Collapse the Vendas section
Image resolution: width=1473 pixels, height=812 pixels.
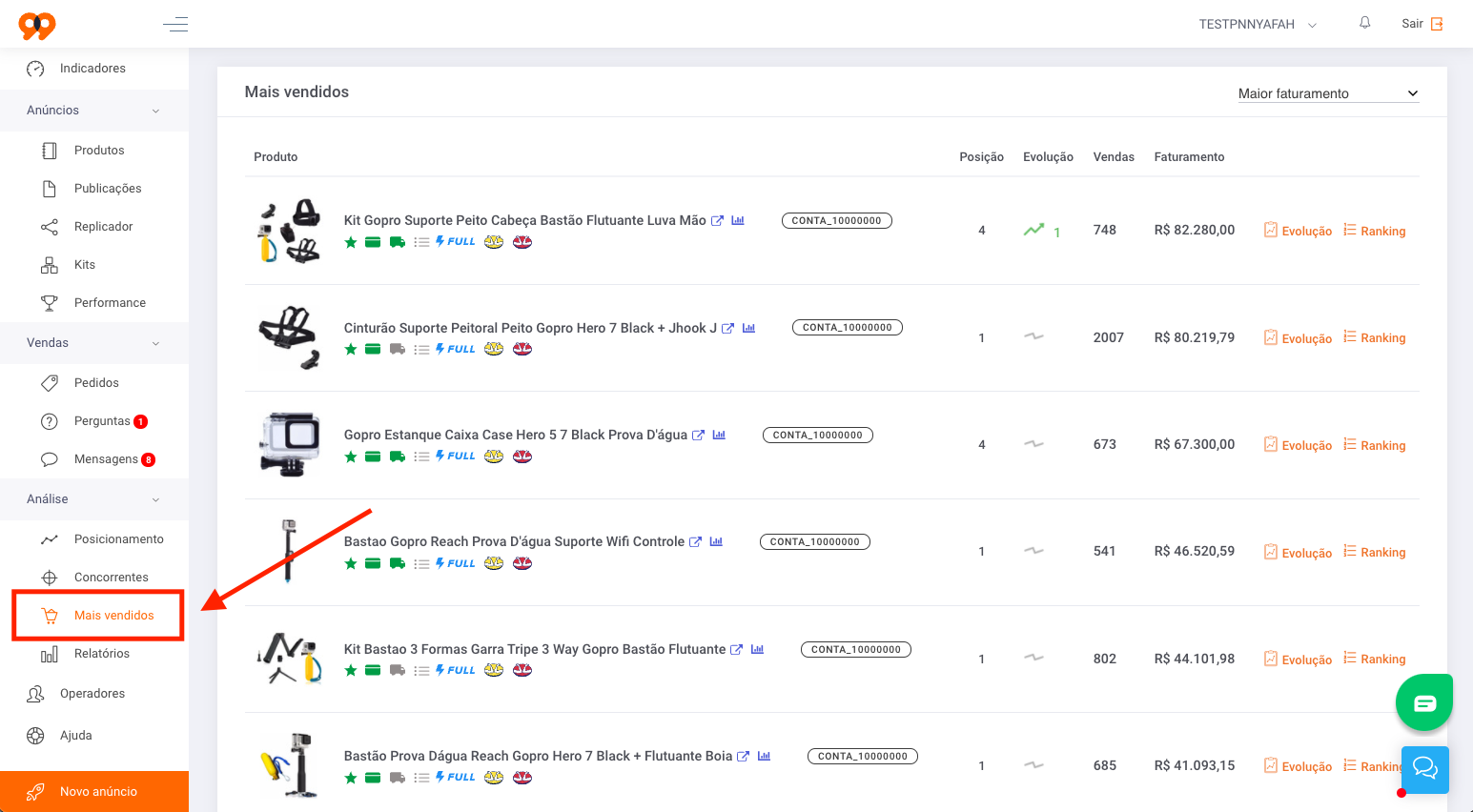(x=94, y=343)
